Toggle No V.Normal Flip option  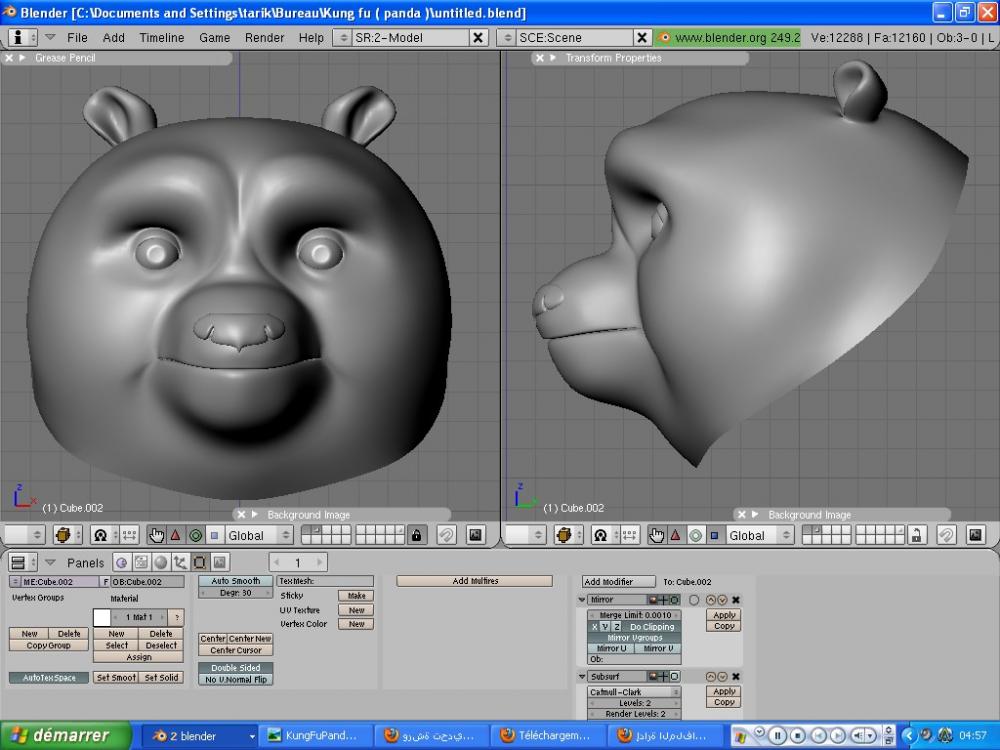point(235,680)
